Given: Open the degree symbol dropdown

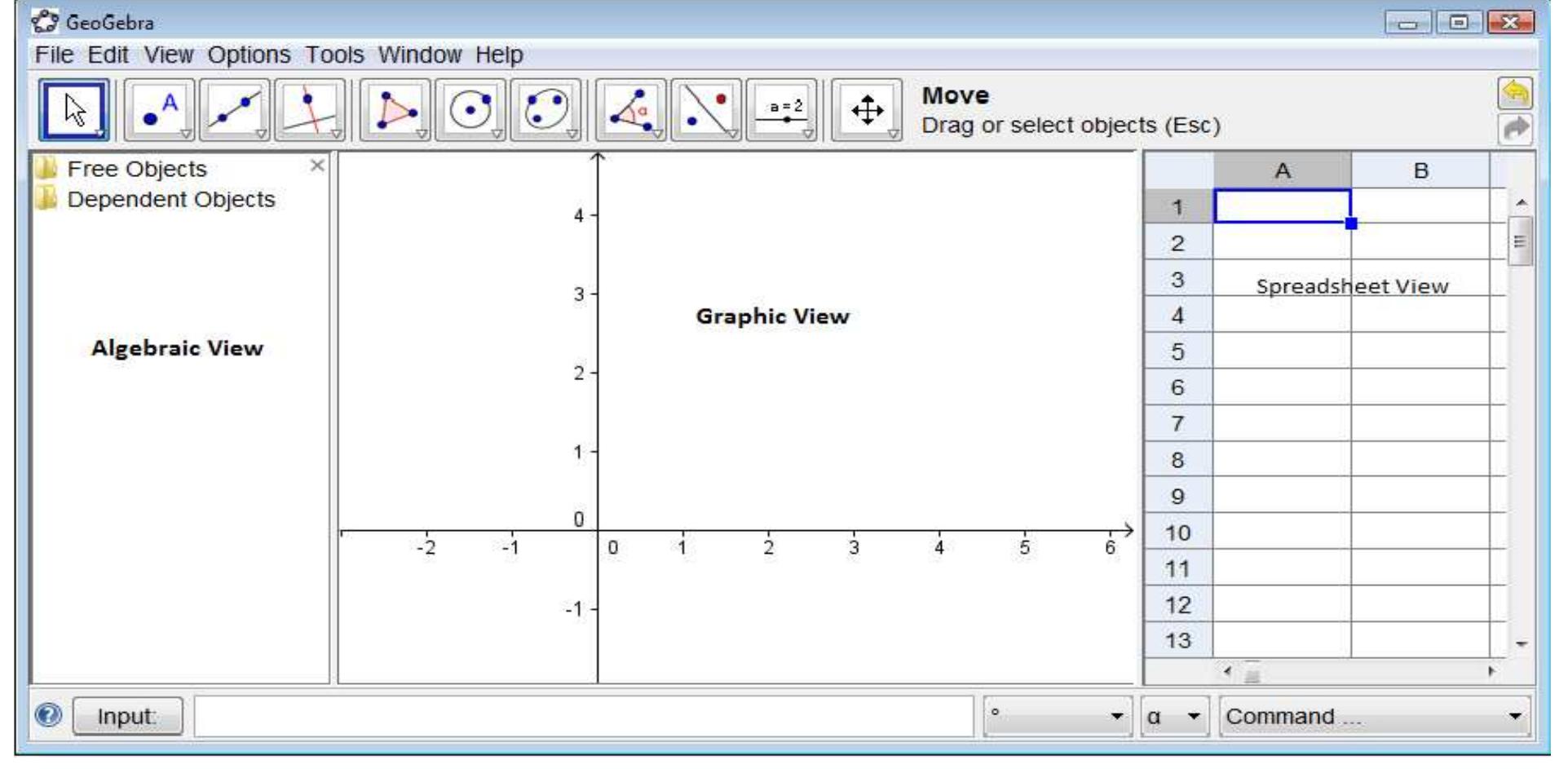Looking at the screenshot, I should (x=1058, y=716).
